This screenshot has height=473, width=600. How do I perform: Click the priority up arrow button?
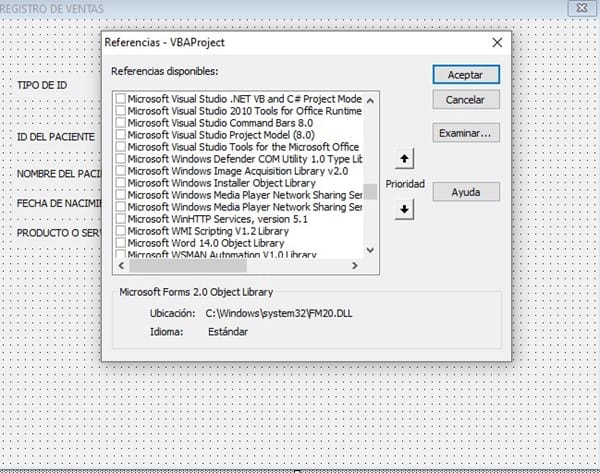(x=404, y=158)
